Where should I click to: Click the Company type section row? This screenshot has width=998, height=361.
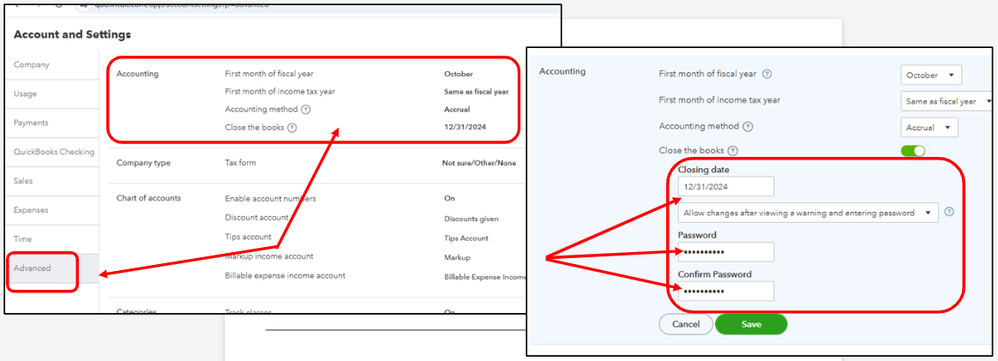point(316,163)
